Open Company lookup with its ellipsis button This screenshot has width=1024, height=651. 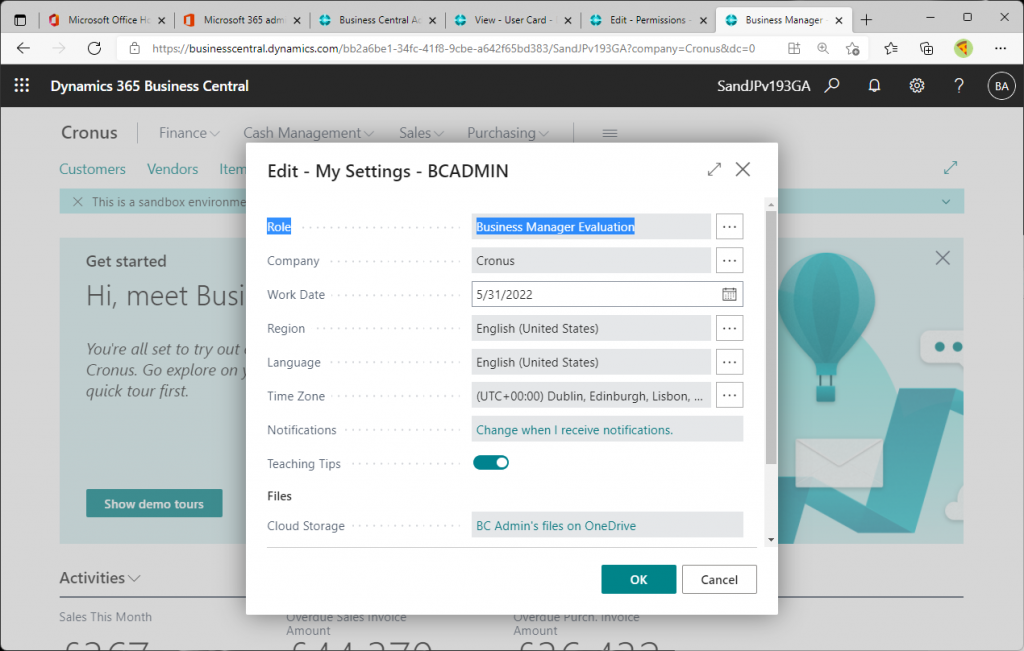pos(729,261)
